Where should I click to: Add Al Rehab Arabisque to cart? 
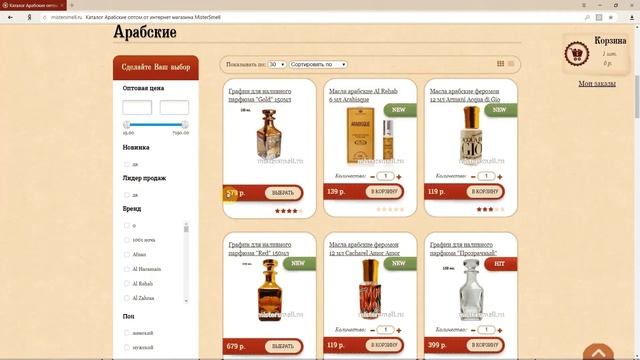pos(384,191)
